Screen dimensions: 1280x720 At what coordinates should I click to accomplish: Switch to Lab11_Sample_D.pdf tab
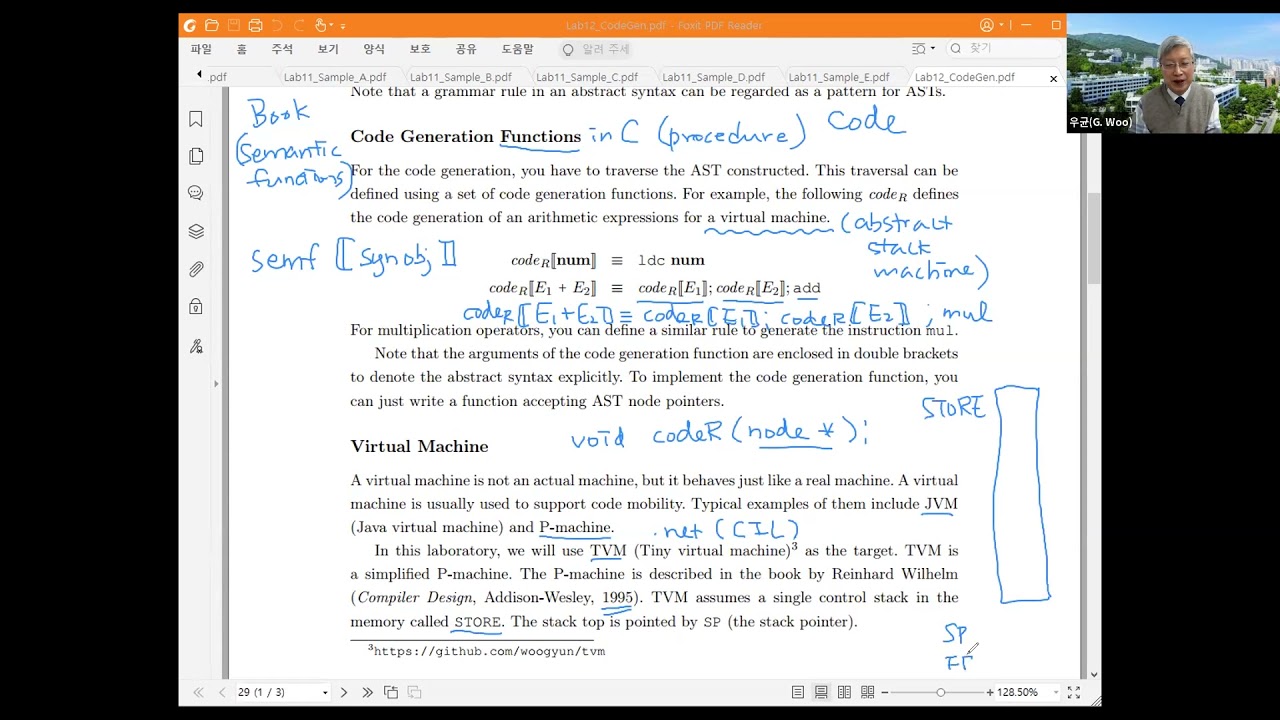pyautogui.click(x=713, y=77)
